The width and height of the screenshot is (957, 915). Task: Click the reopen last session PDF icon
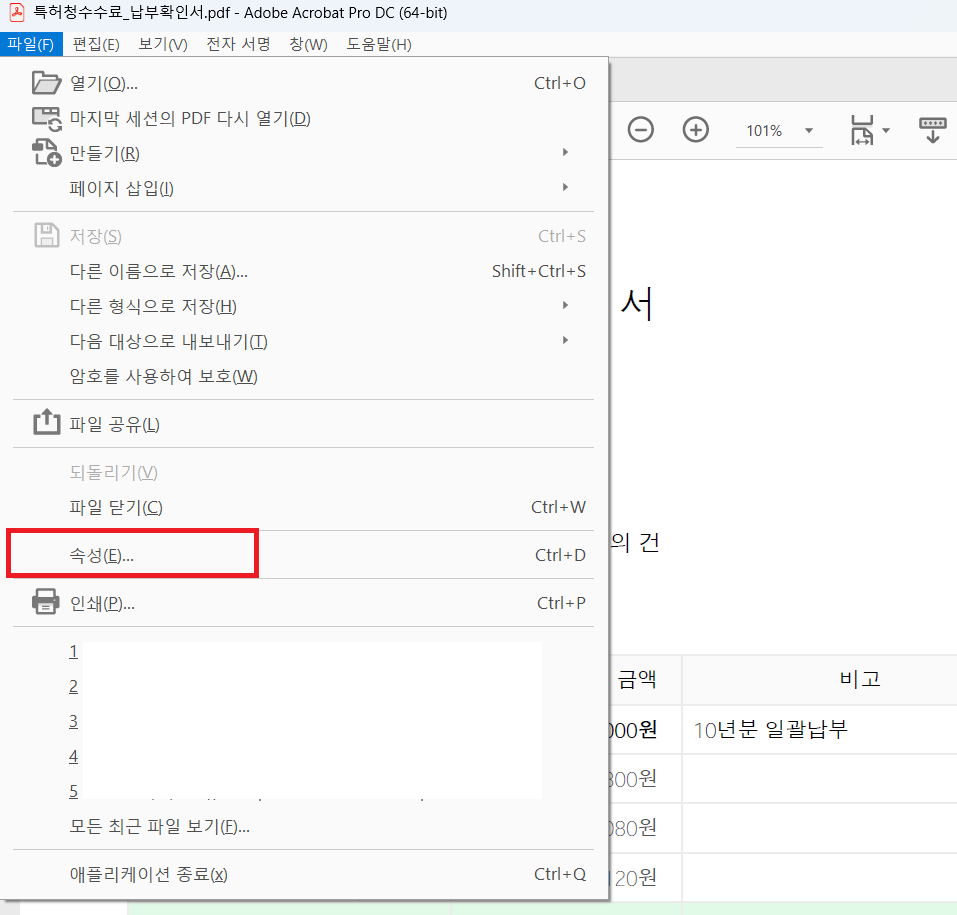[46, 118]
